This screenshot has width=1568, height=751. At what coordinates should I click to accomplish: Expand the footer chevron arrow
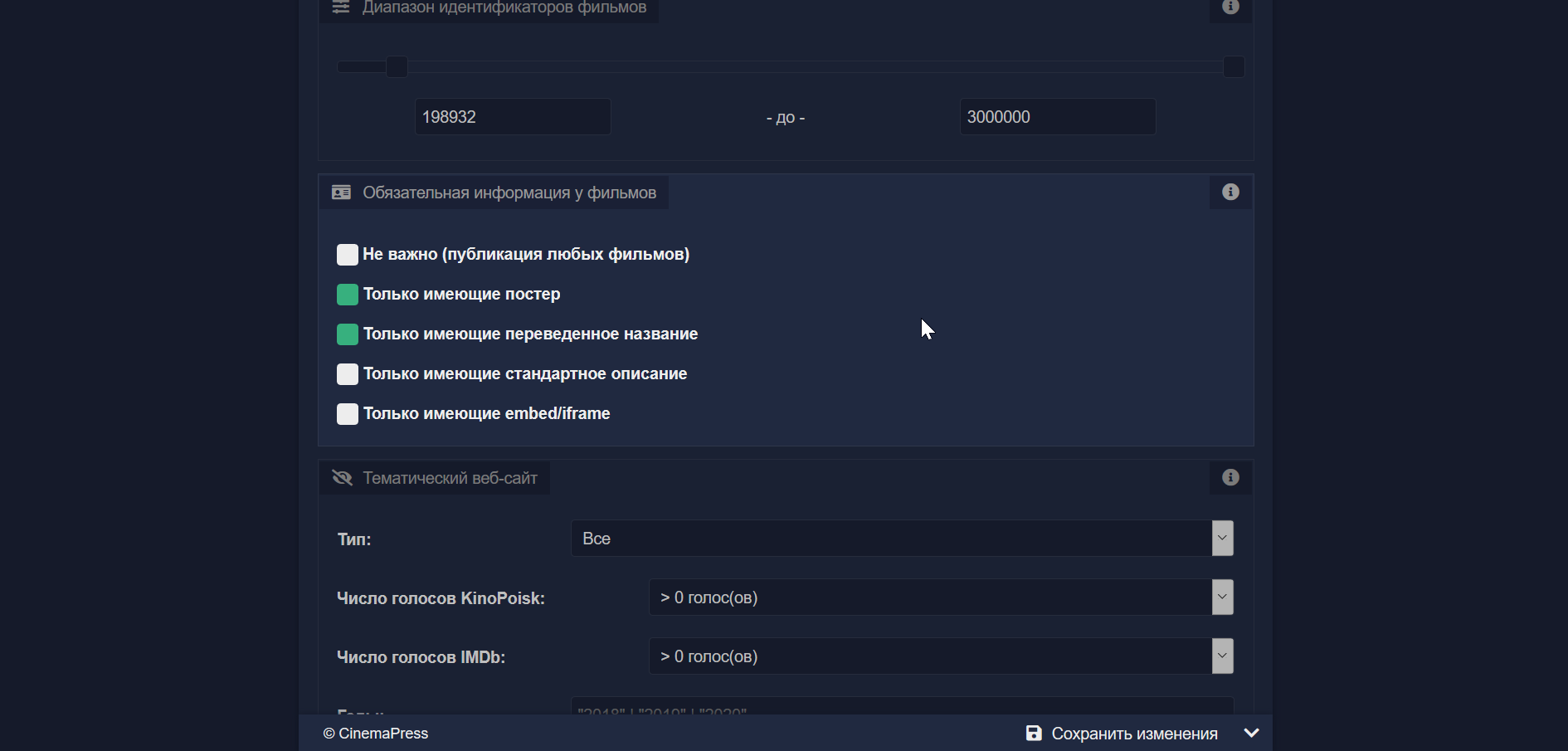(1252, 734)
